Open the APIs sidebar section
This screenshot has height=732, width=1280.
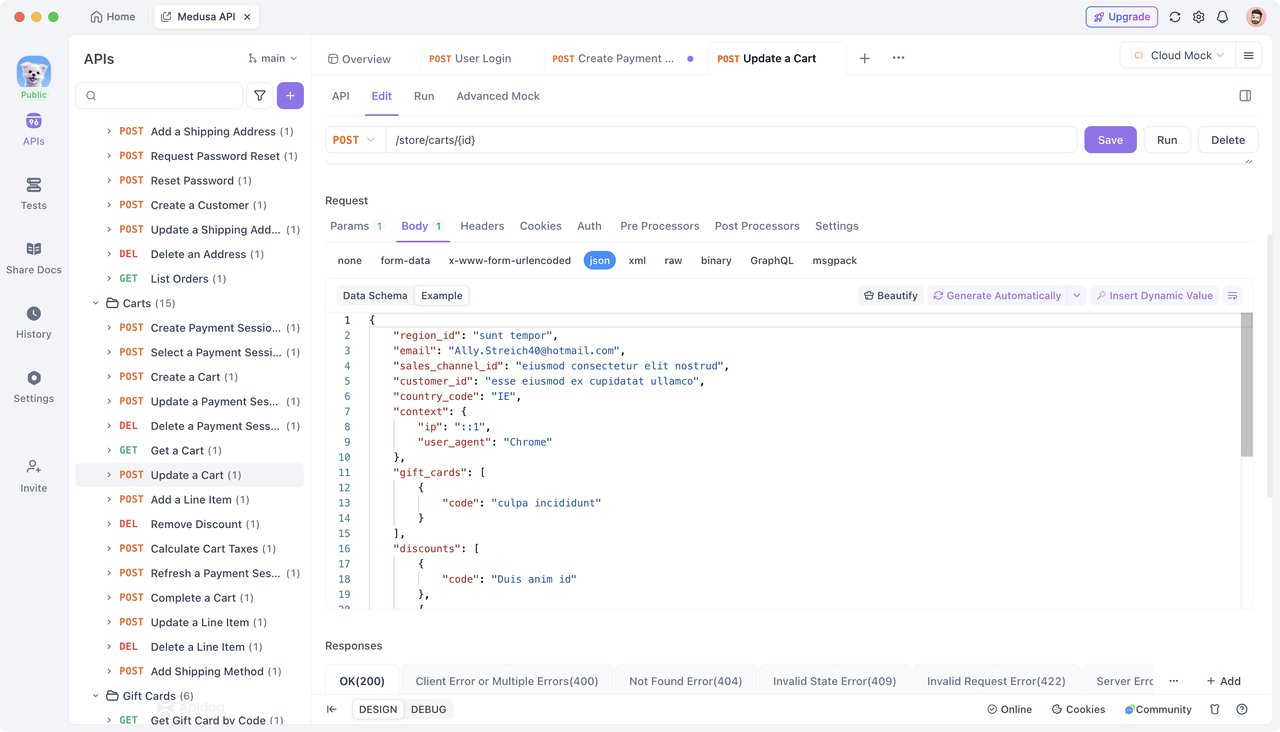pyautogui.click(x=33, y=129)
